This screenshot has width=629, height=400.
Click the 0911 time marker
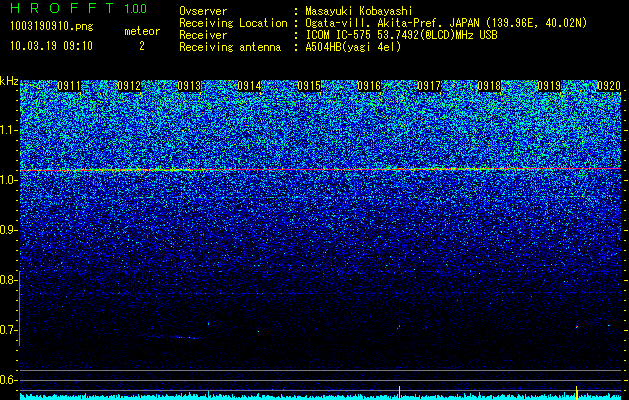point(69,86)
